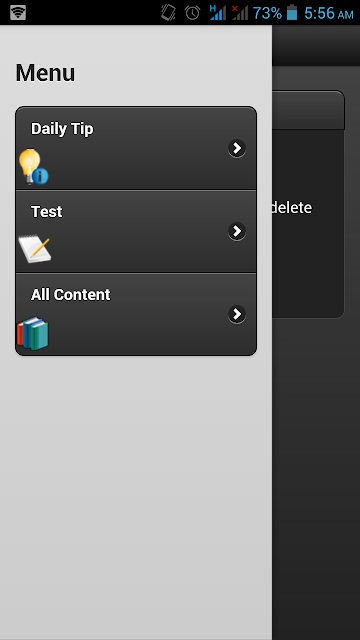Tap the 5:56 AM clock
Image resolution: width=360 pixels, height=640 pixels.
[x=329, y=13]
